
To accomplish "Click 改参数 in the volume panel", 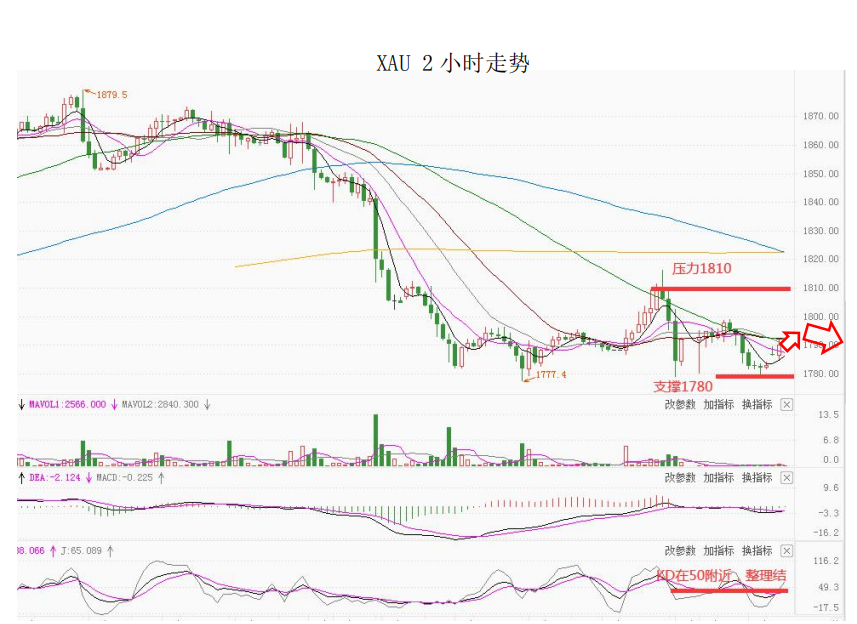I will point(680,405).
